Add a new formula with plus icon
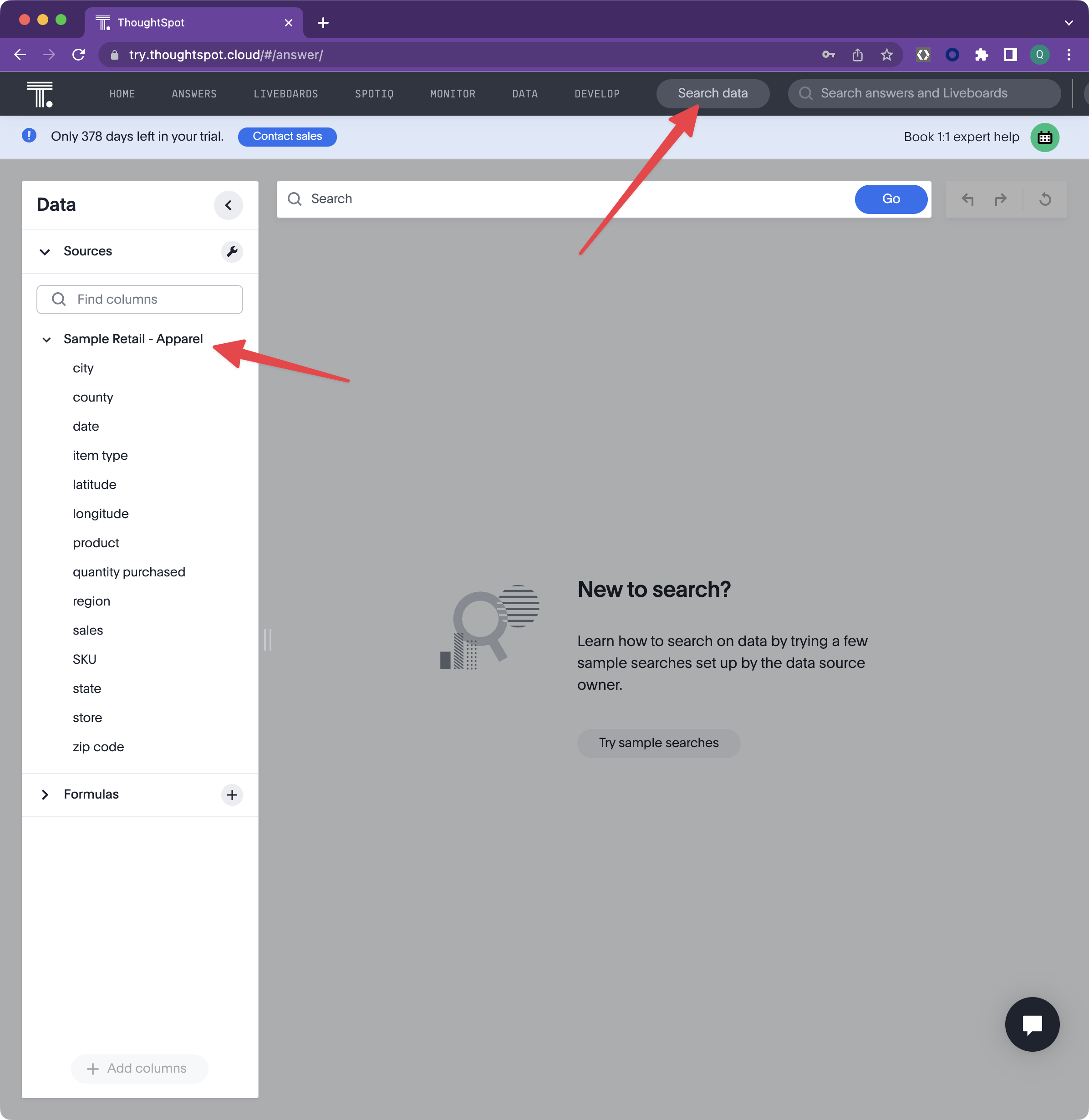Screen dimensions: 1089x1120 (232, 794)
